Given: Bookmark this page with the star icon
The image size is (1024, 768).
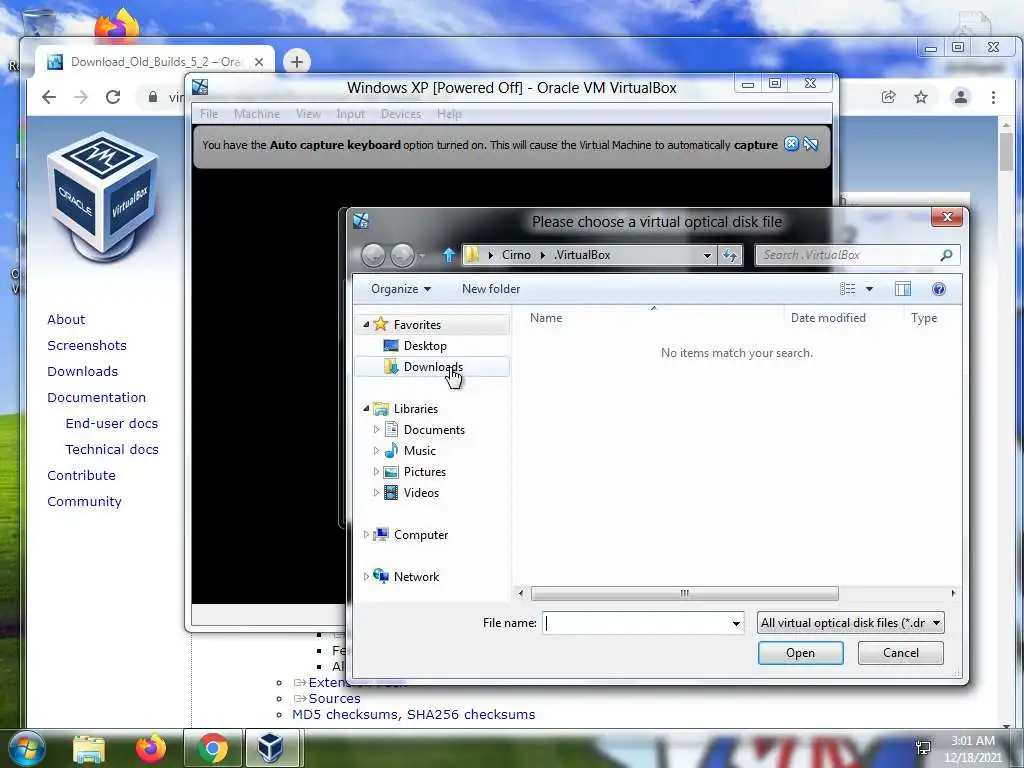Looking at the screenshot, I should 921,97.
